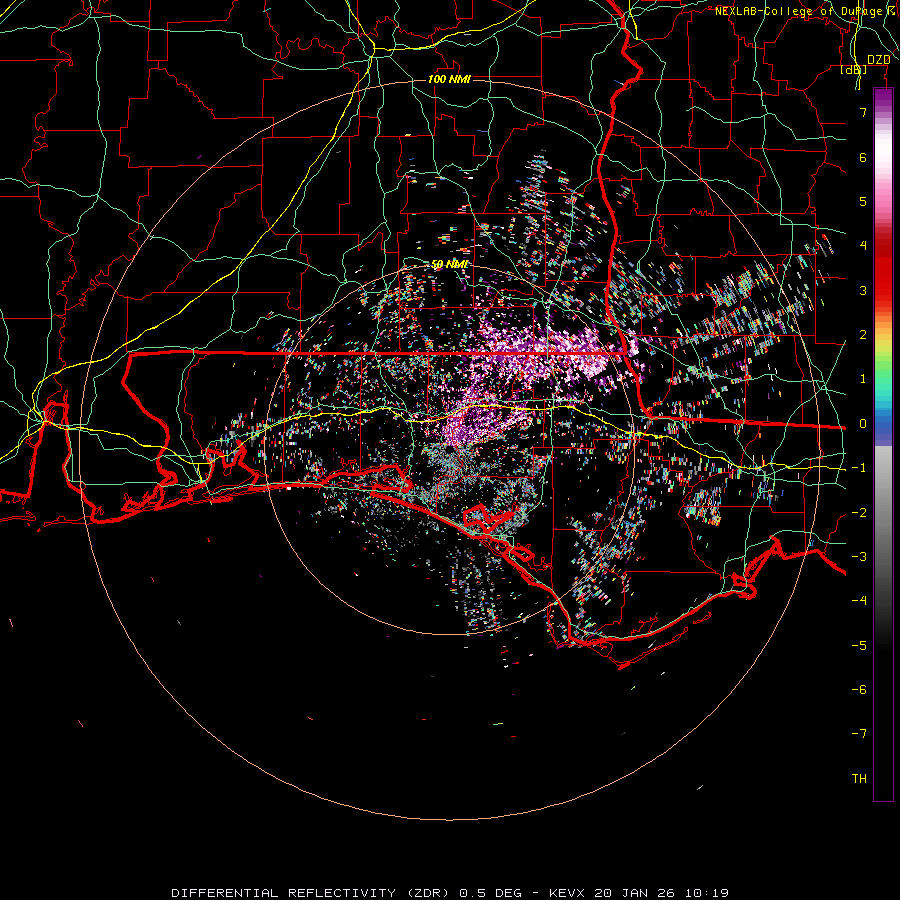Select the 0 value on the color scale
The height and width of the screenshot is (900, 900).
[863, 424]
